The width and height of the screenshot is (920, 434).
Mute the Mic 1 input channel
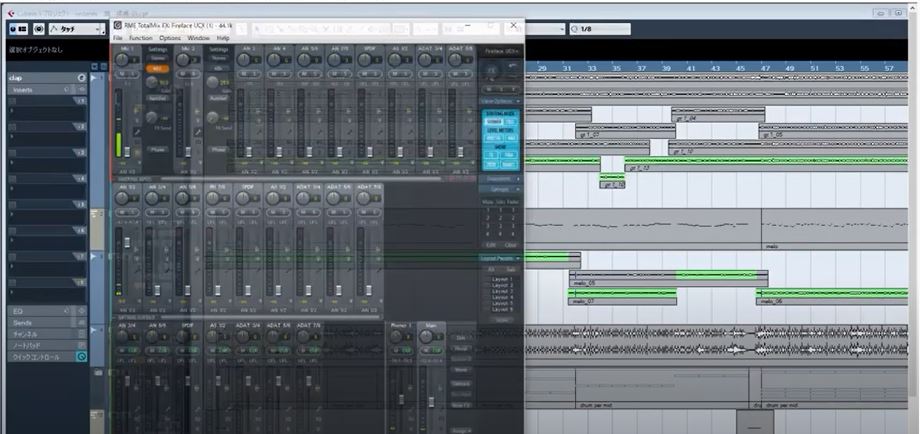click(123, 73)
